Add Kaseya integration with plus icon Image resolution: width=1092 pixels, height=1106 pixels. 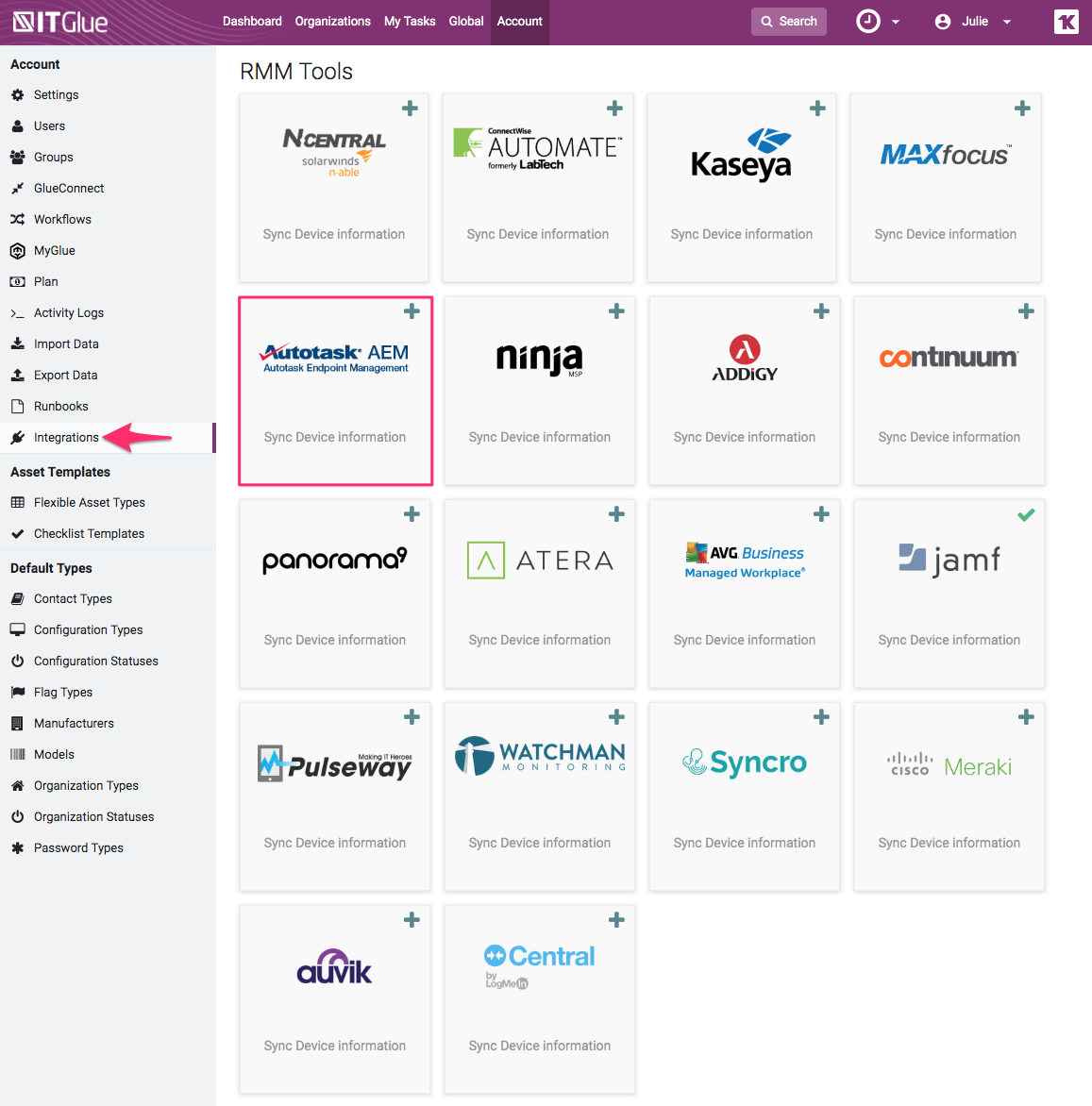pyautogui.click(x=817, y=109)
